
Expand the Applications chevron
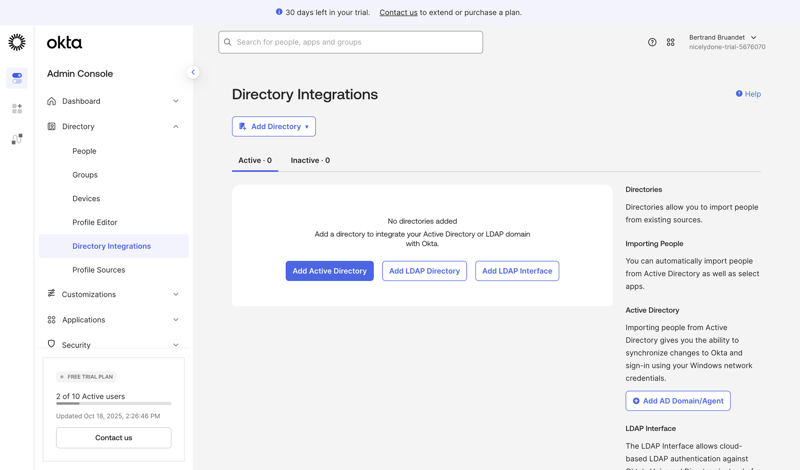(x=176, y=320)
